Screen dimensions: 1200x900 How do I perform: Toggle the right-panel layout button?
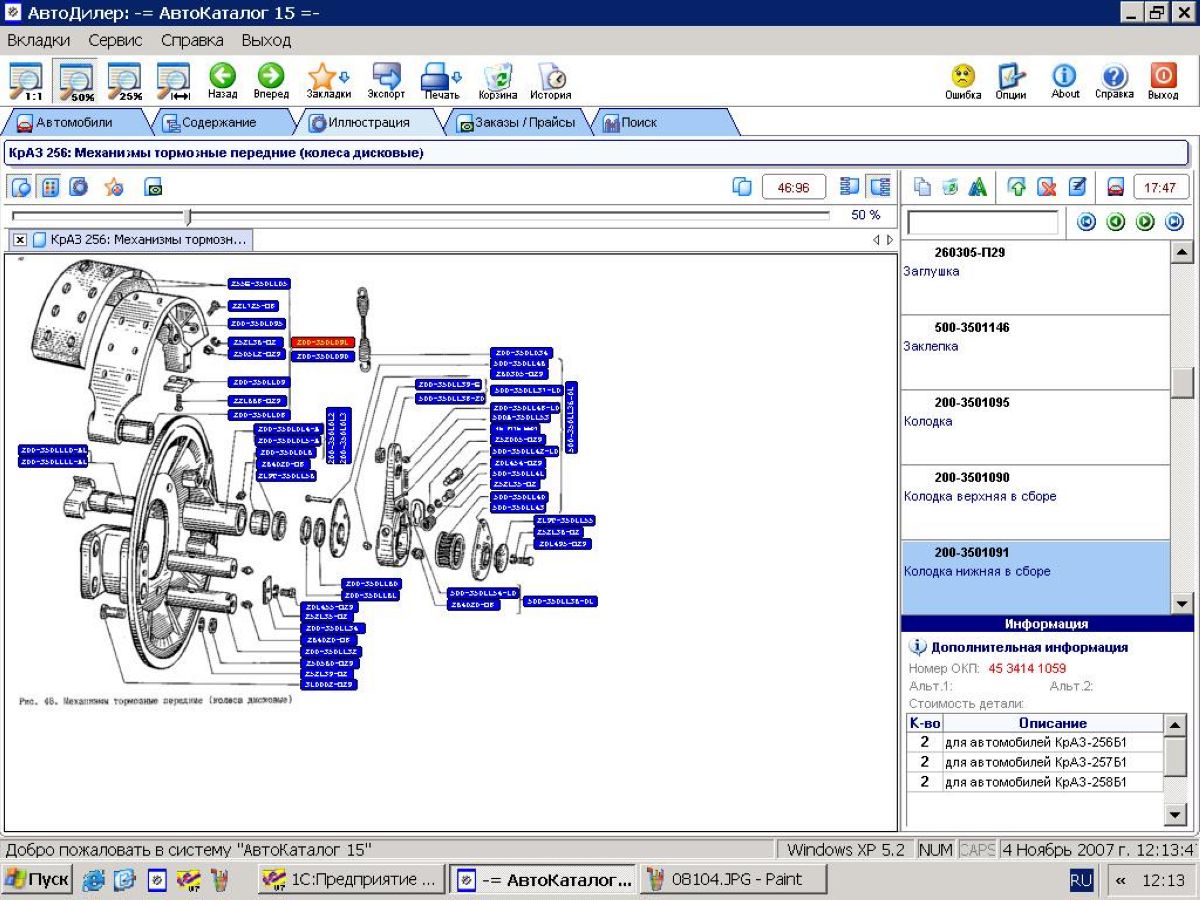879,187
